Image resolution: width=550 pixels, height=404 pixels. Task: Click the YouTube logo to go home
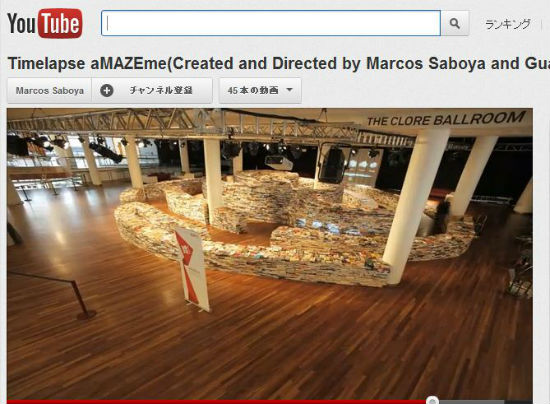(45, 23)
